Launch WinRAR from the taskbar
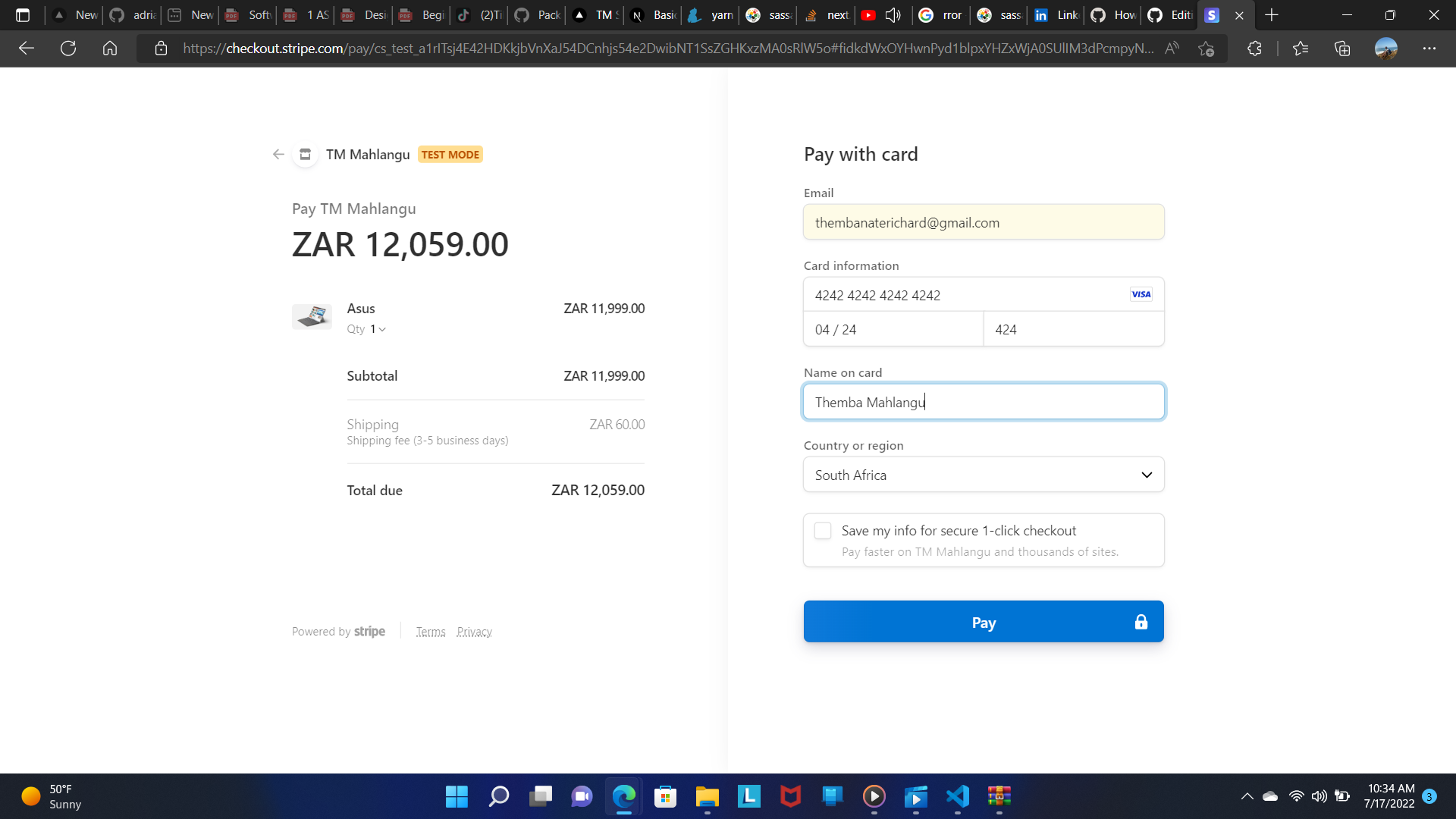The image size is (1456, 819). coord(999,797)
